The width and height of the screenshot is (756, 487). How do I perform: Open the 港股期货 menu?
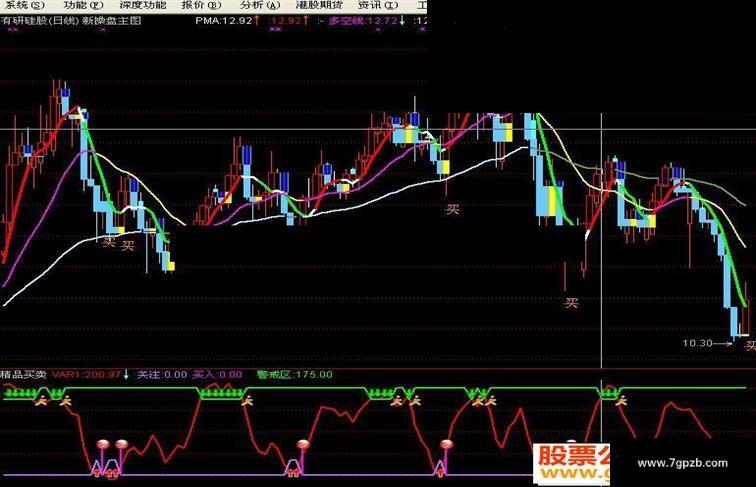[319, 5]
